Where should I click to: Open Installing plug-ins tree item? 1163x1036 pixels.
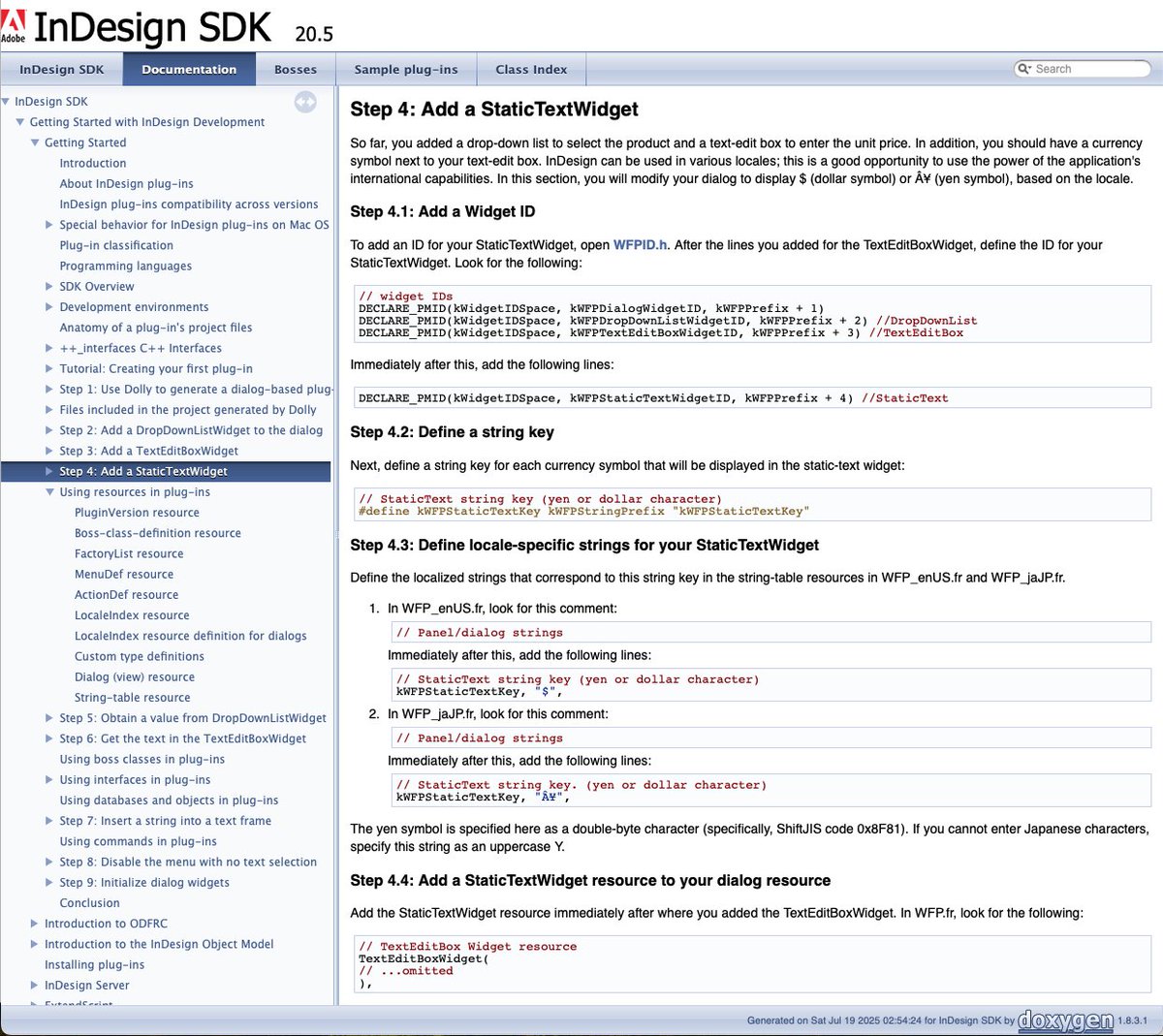pos(94,965)
